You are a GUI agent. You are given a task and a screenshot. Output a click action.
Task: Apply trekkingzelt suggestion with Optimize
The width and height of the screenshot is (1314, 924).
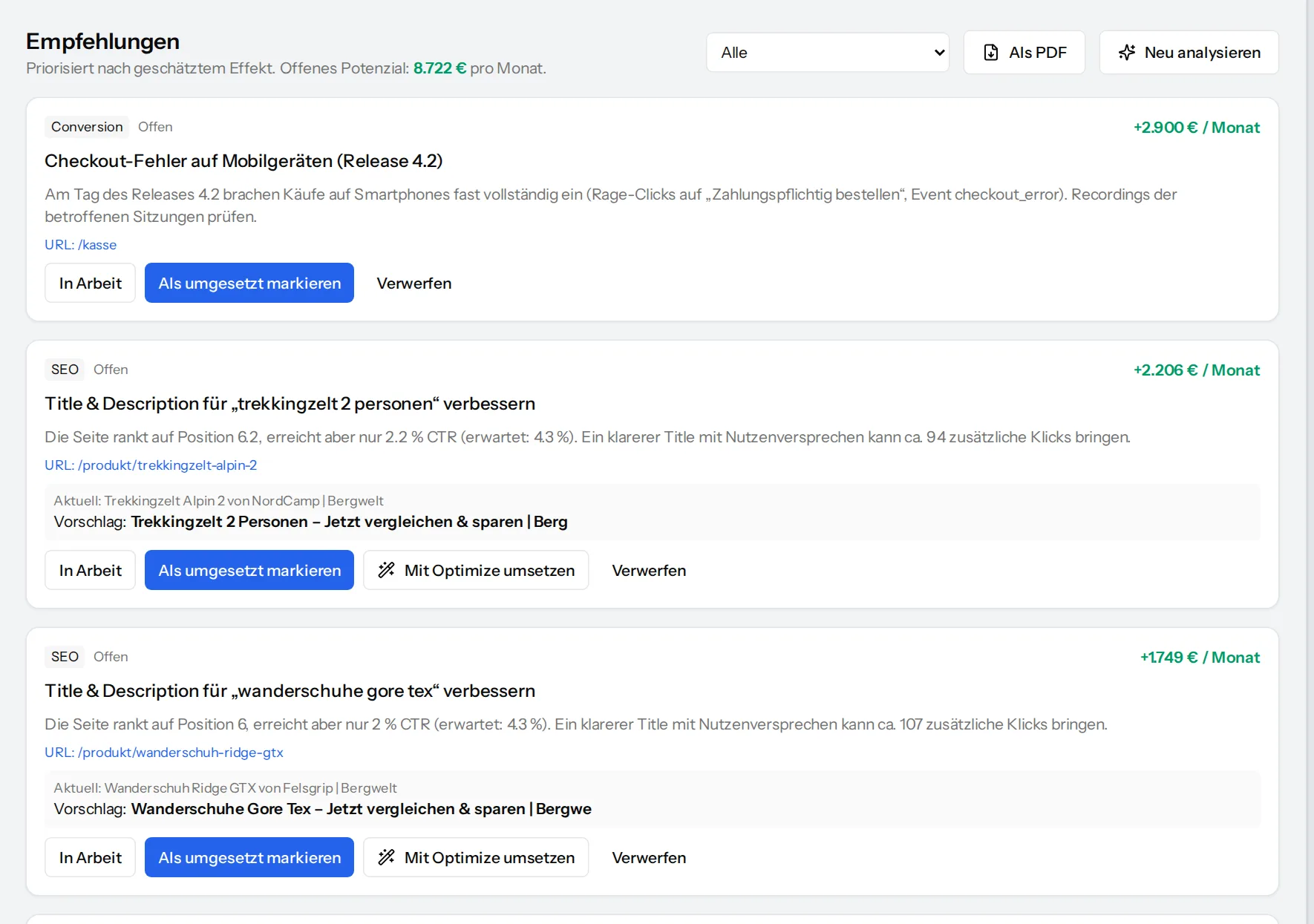476,570
